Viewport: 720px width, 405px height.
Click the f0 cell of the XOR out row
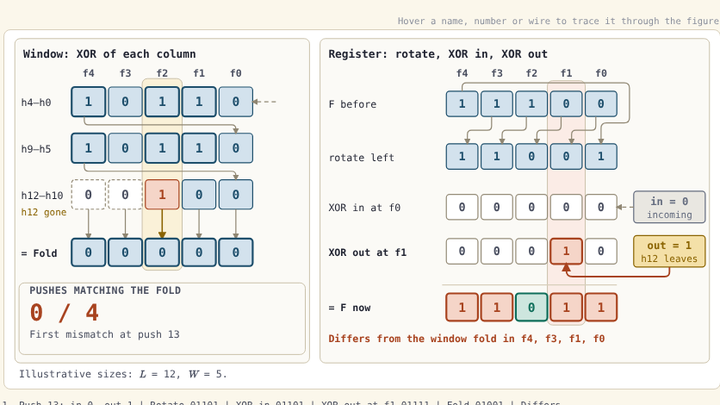point(601,251)
